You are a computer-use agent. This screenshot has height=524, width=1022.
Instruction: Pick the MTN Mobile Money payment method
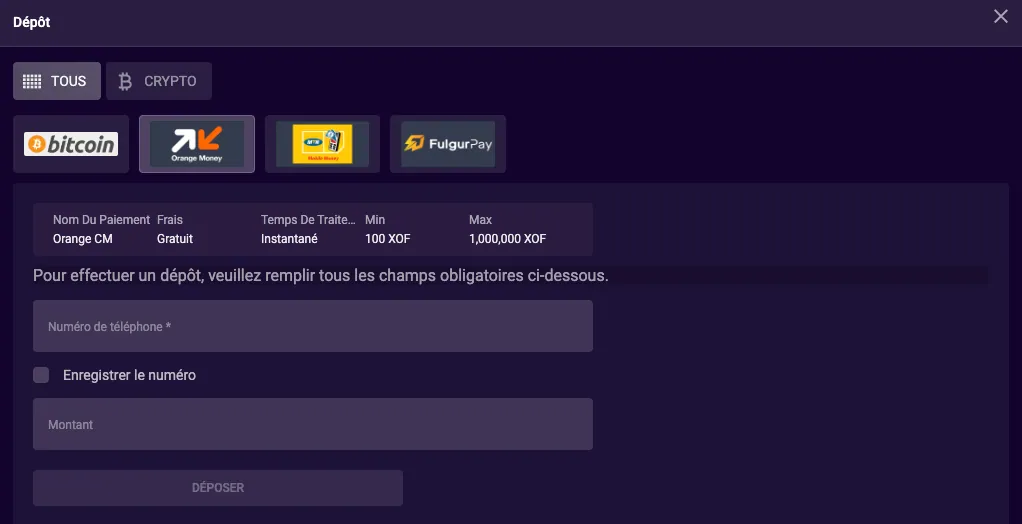tap(323, 144)
